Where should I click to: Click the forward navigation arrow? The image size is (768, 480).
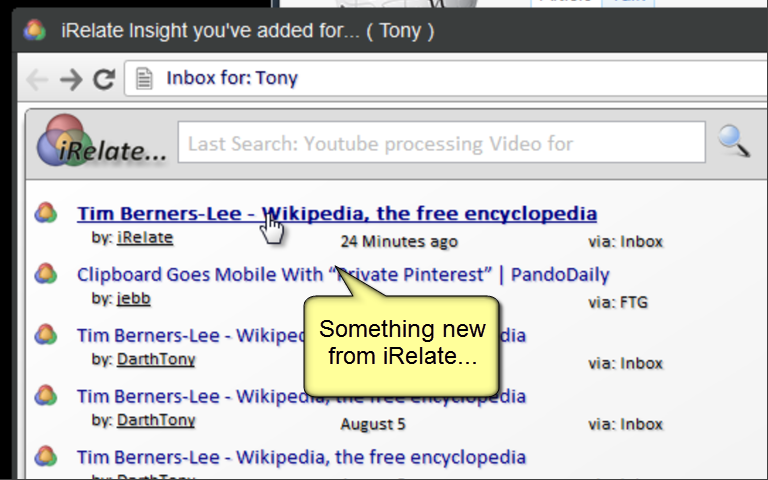point(71,79)
